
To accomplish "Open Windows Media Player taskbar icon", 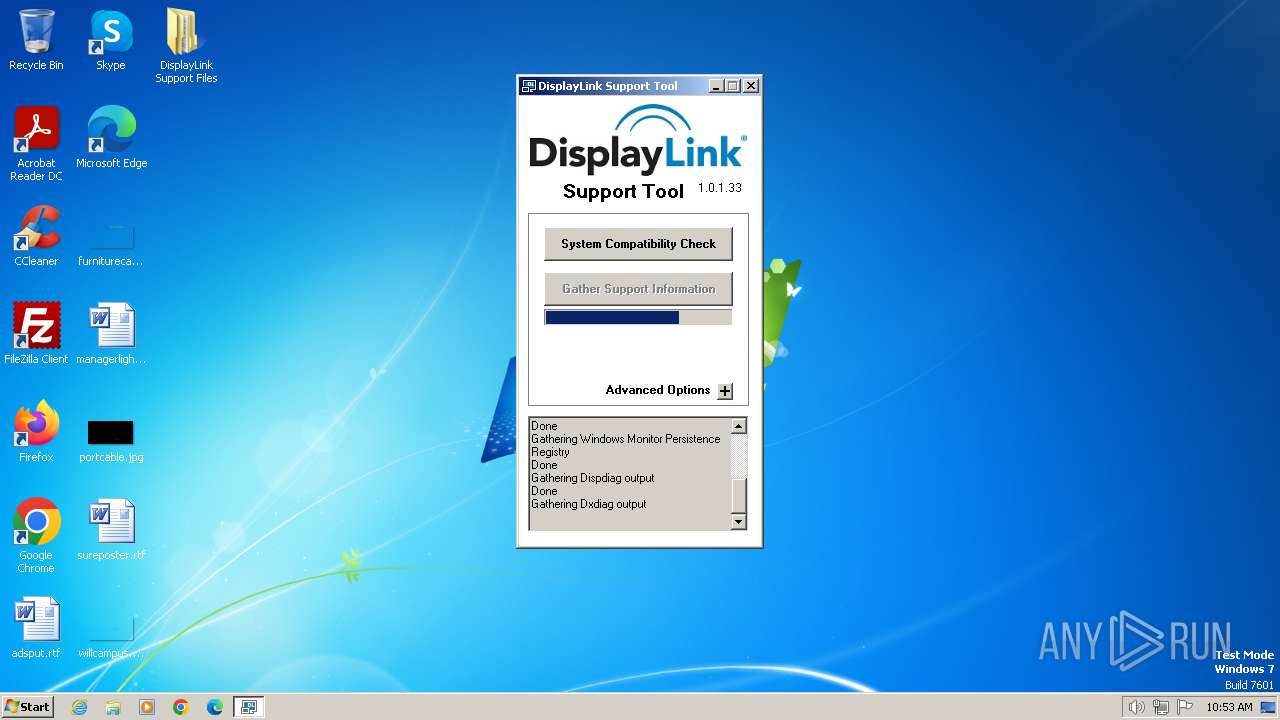I will 147,707.
